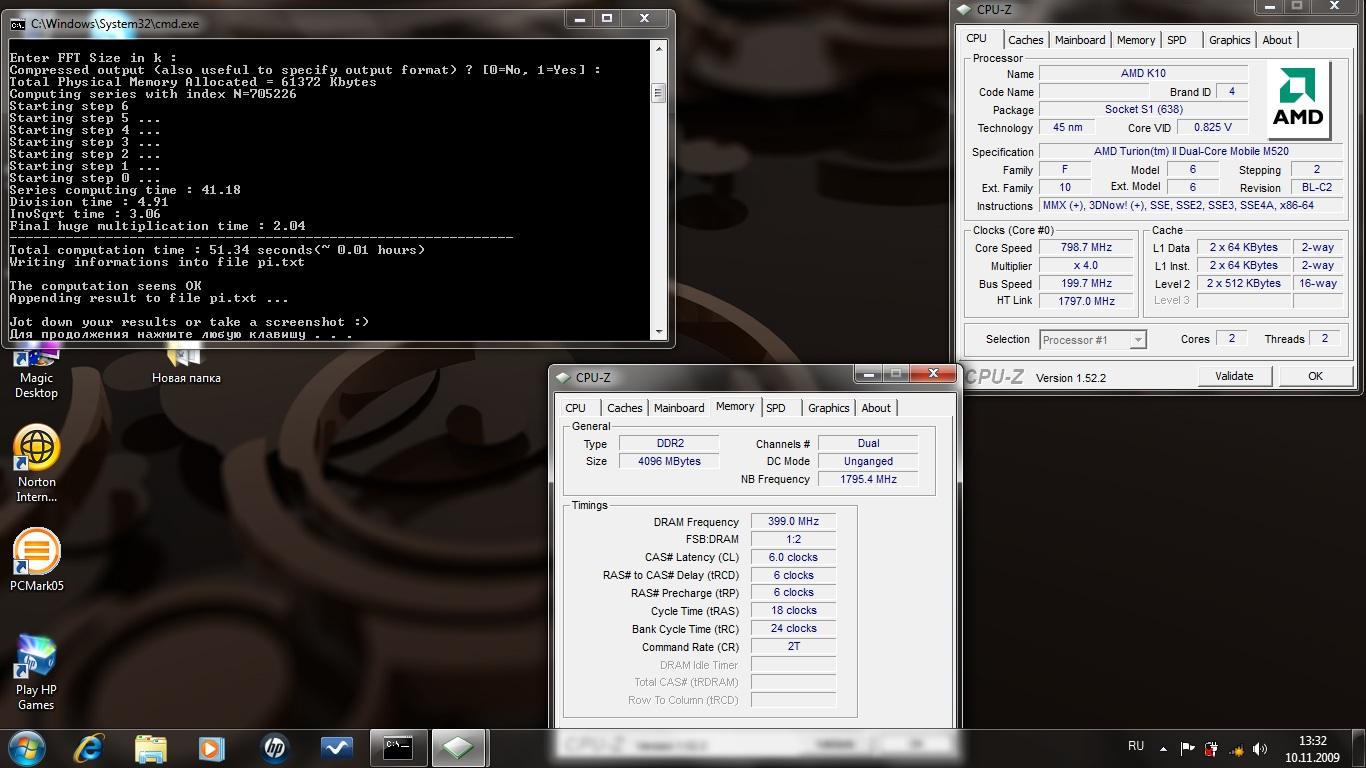Viewport: 1366px width, 768px height.
Task: Click Level 2 cache value 2 x 512 KBytes
Action: click(1243, 283)
